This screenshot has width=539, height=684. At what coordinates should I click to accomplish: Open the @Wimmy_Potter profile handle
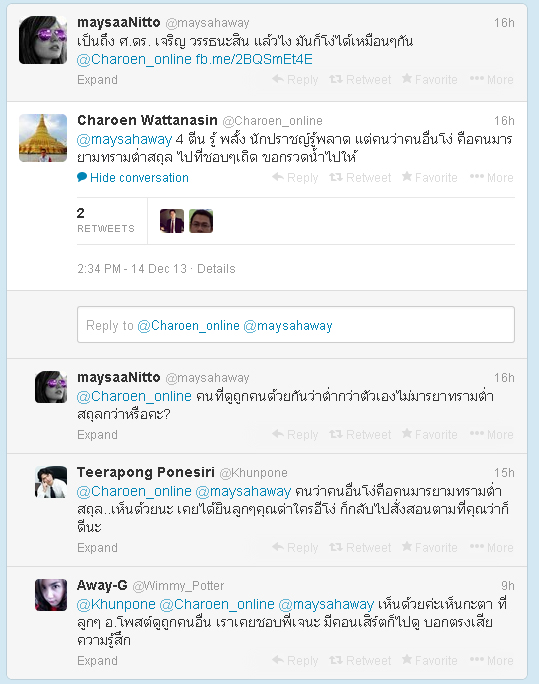[x=178, y=586]
